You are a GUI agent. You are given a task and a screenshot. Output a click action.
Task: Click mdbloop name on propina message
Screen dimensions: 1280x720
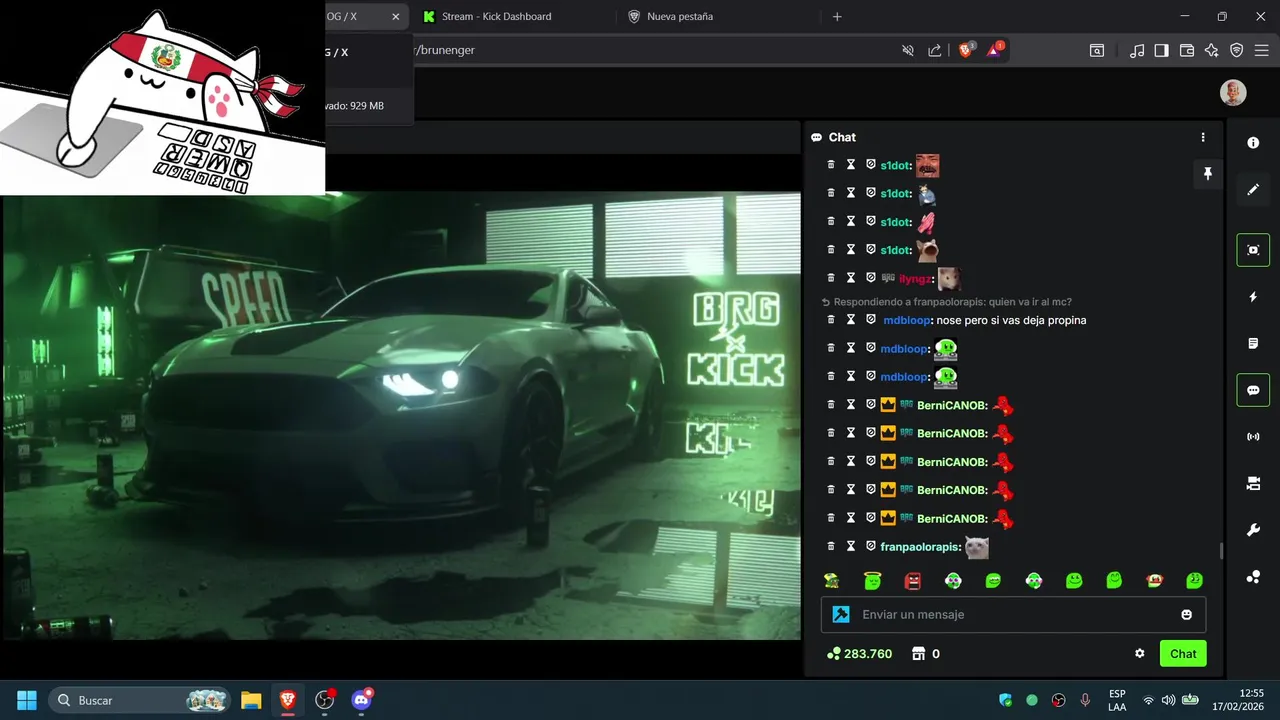pyautogui.click(x=907, y=320)
